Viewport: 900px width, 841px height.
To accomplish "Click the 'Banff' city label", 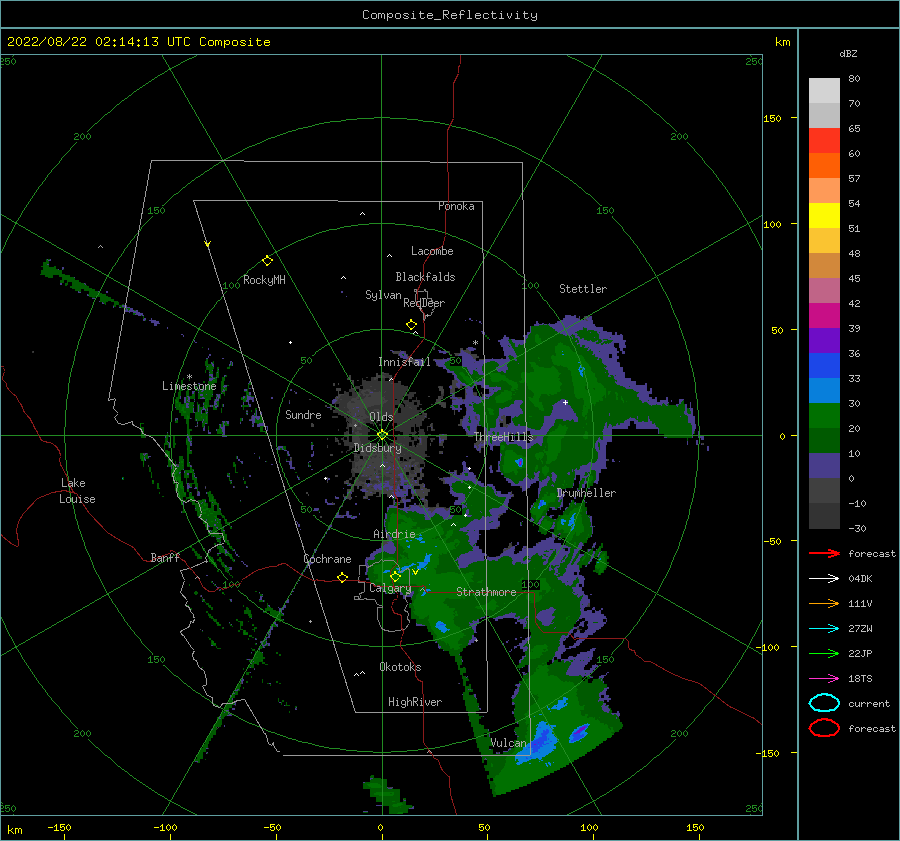I will [165, 557].
